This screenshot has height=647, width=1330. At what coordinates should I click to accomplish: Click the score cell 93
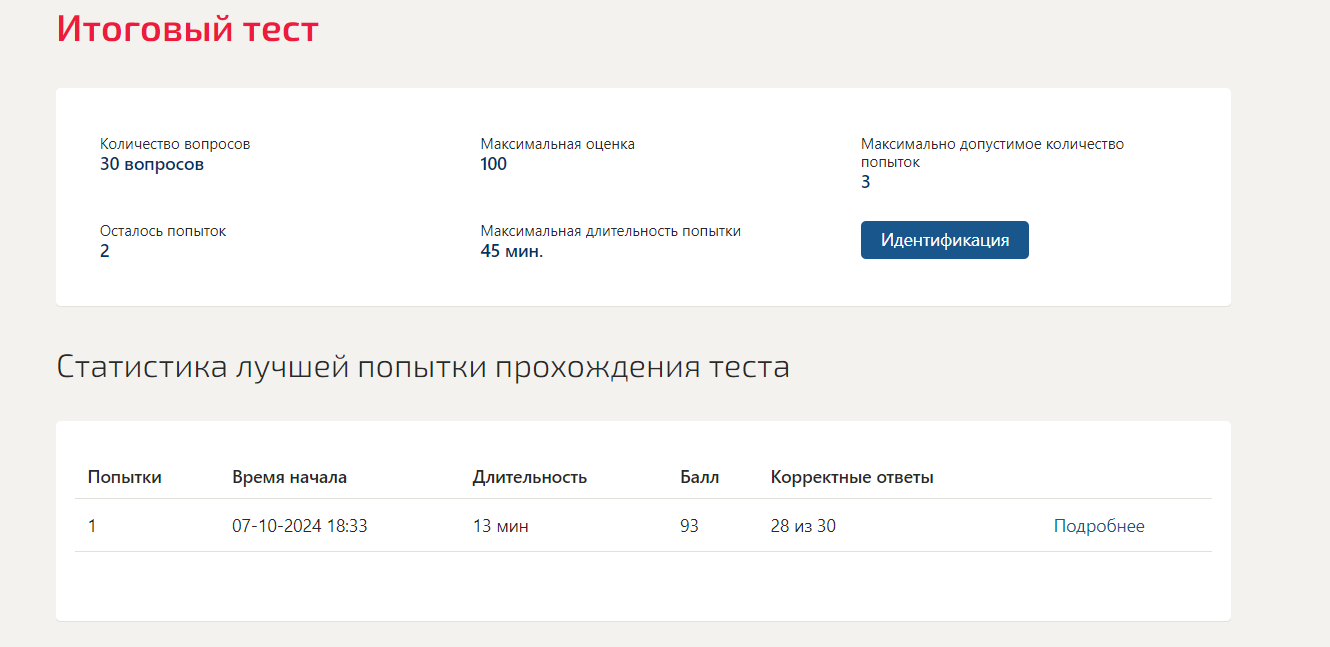(x=689, y=526)
